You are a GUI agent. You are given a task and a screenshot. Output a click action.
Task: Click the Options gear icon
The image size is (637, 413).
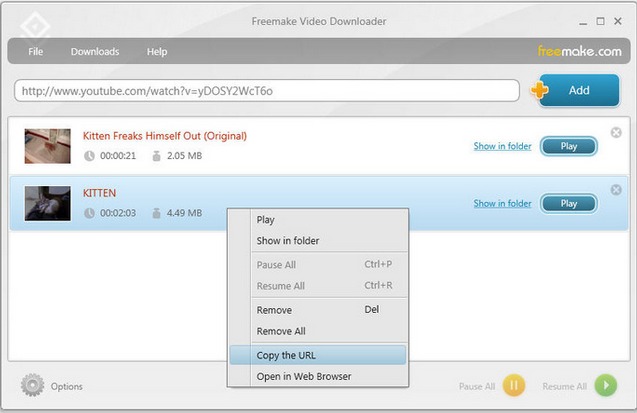(x=33, y=385)
